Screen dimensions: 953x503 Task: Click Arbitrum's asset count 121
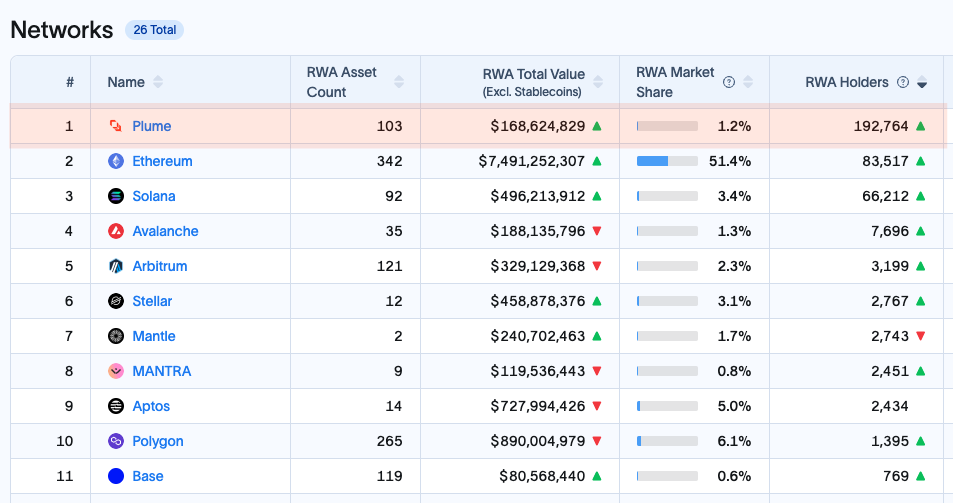390,266
